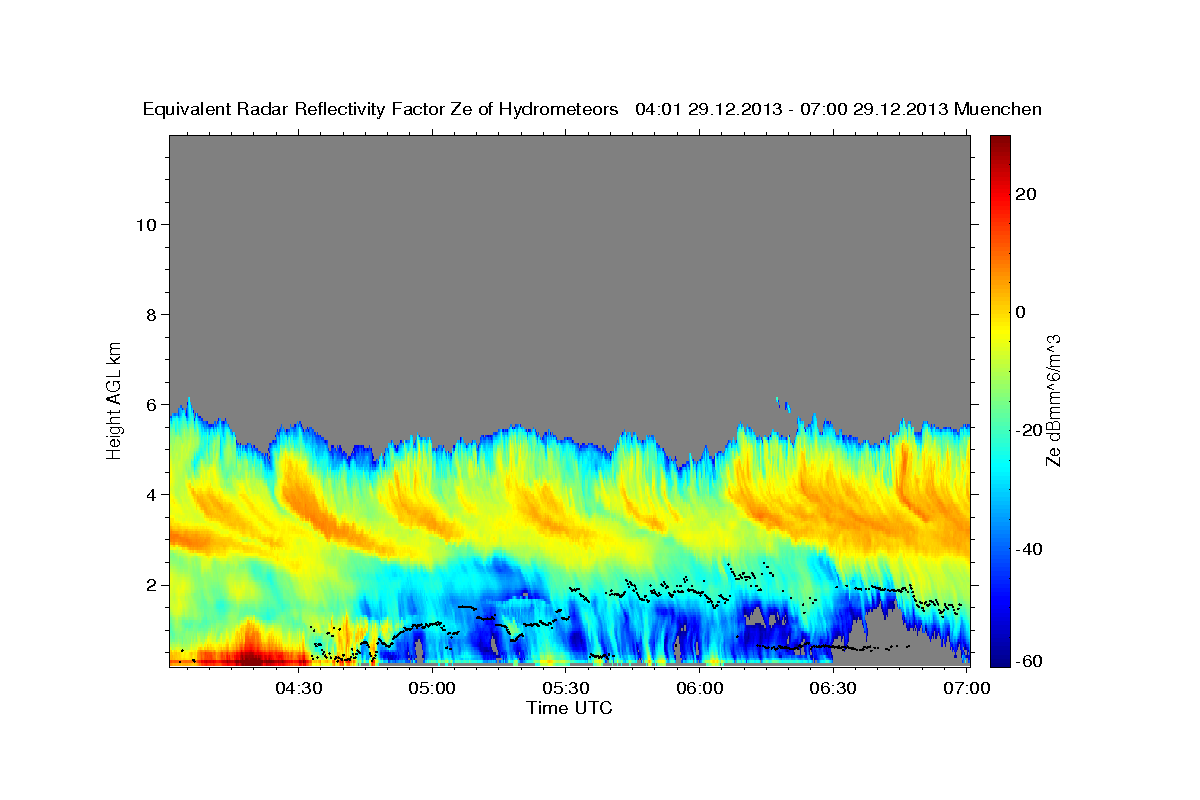Click the 8 km height tick label
The image size is (1200, 800).
(151, 314)
